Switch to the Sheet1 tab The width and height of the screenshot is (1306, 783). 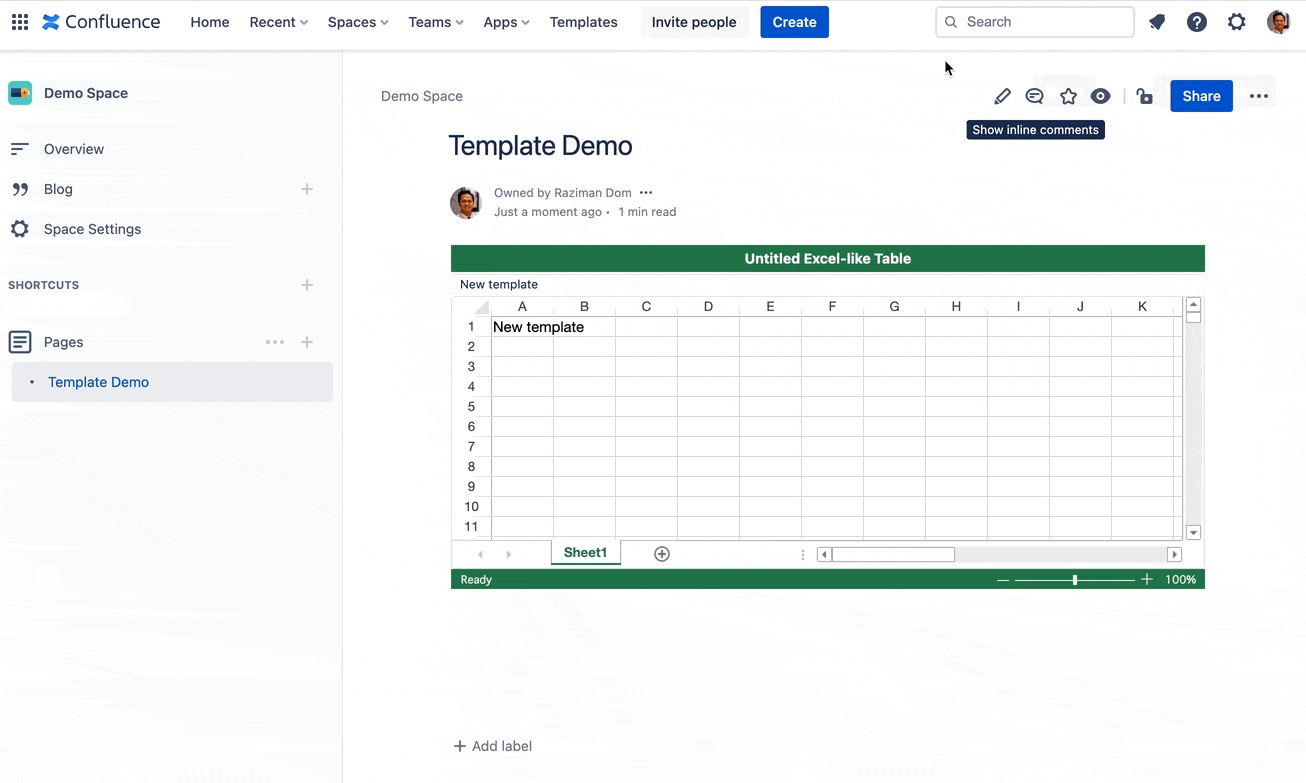(585, 552)
